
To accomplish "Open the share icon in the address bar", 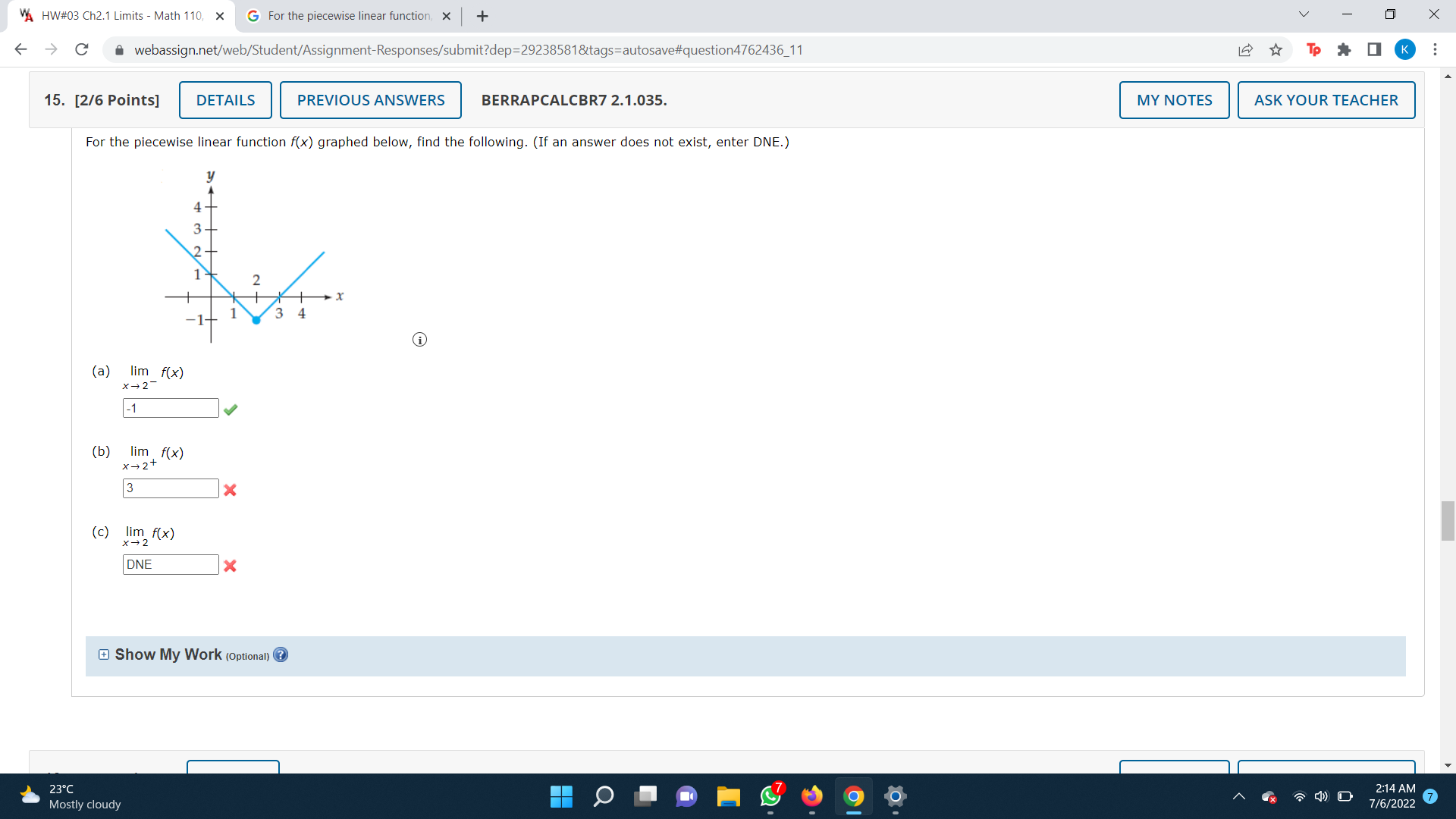I will [1245, 50].
